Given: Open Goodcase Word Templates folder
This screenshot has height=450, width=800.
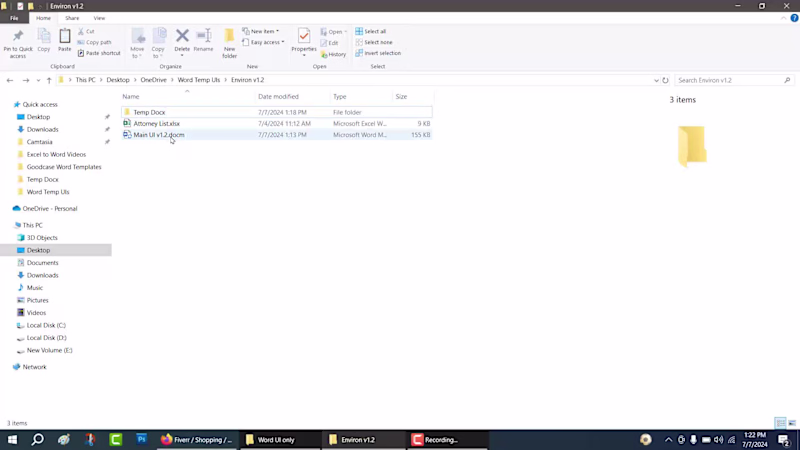Looking at the screenshot, I should point(64,167).
